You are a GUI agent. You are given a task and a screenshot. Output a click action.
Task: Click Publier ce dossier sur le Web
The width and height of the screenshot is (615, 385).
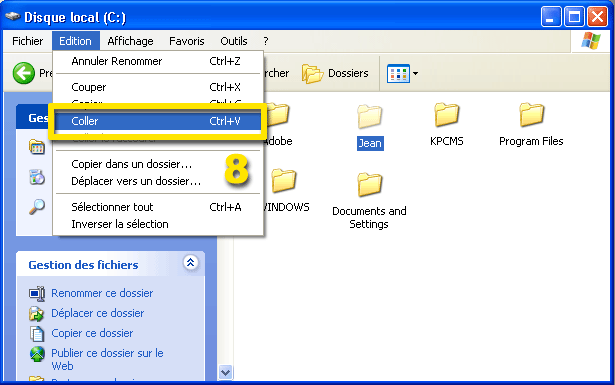pos(107,360)
